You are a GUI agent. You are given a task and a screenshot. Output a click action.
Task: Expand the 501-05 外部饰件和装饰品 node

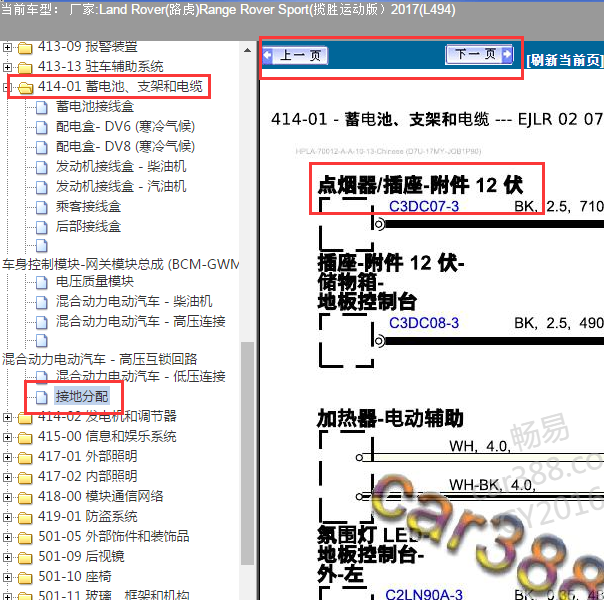(x=7, y=538)
